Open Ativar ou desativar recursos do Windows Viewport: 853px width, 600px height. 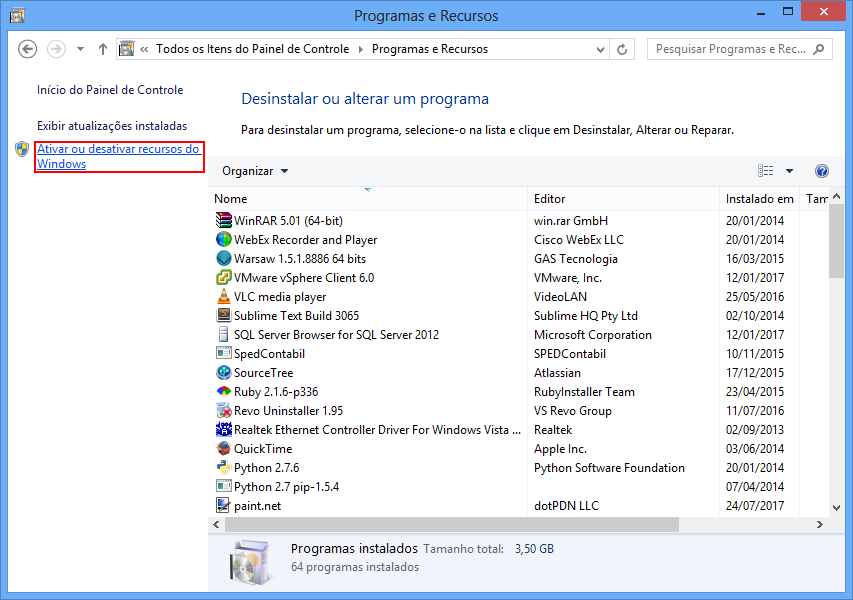click(118, 156)
